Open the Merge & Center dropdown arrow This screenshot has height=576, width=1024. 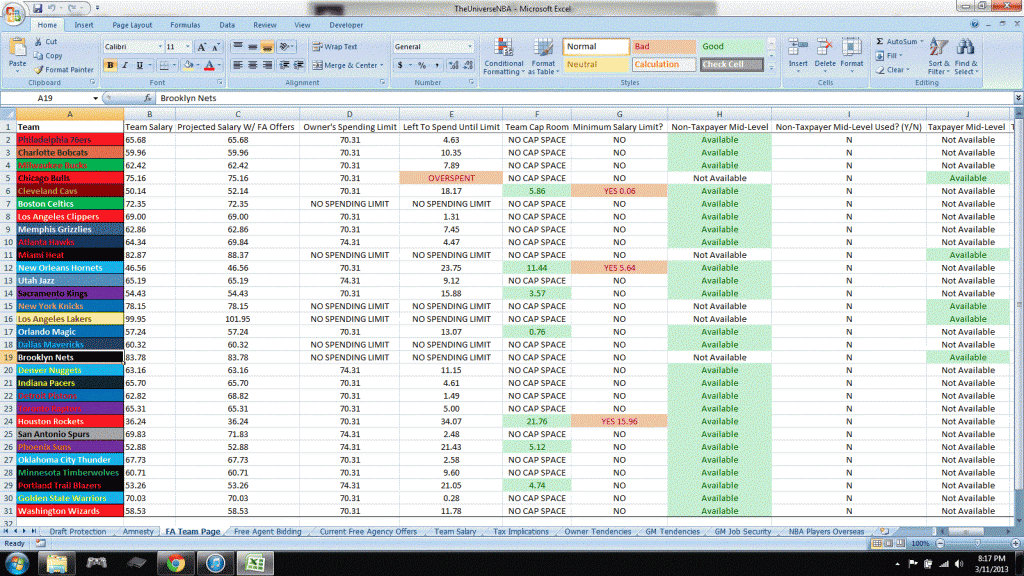pyautogui.click(x=382, y=65)
